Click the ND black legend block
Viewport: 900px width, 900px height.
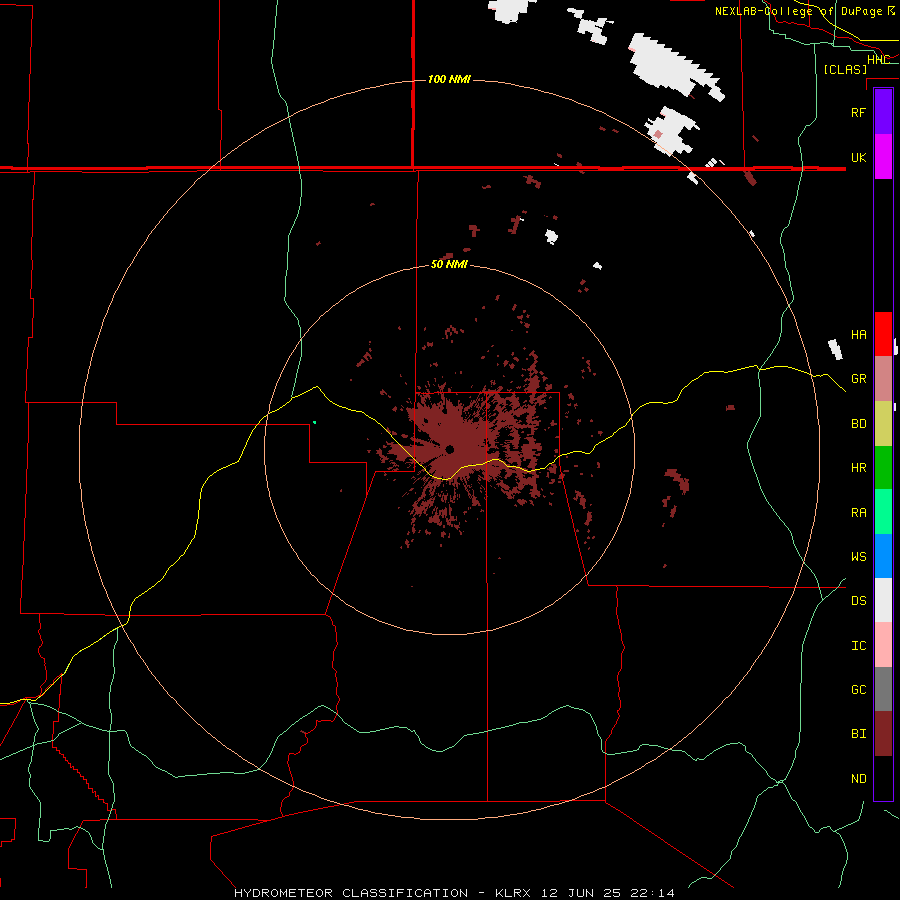[883, 778]
